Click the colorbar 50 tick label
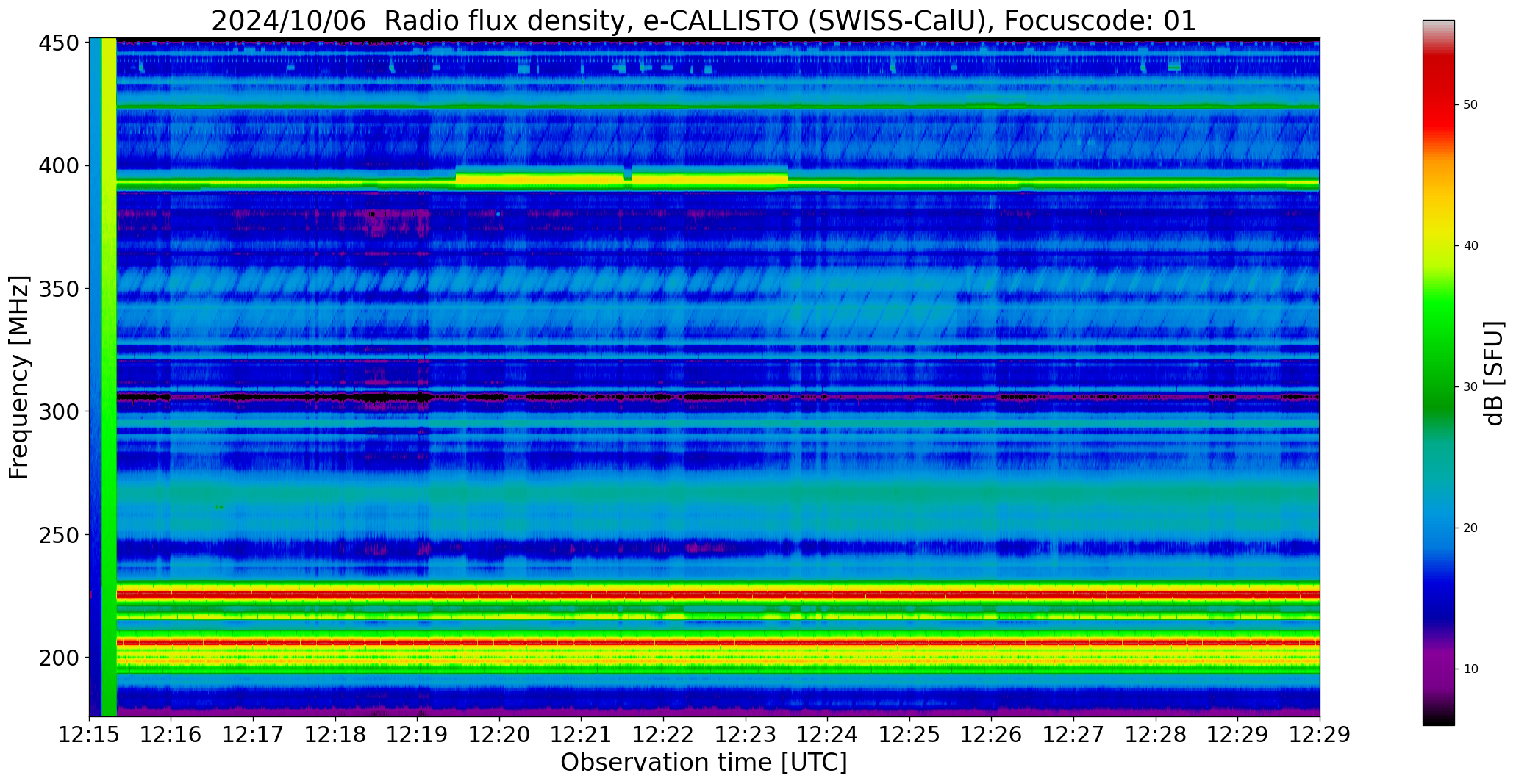 click(x=1470, y=105)
